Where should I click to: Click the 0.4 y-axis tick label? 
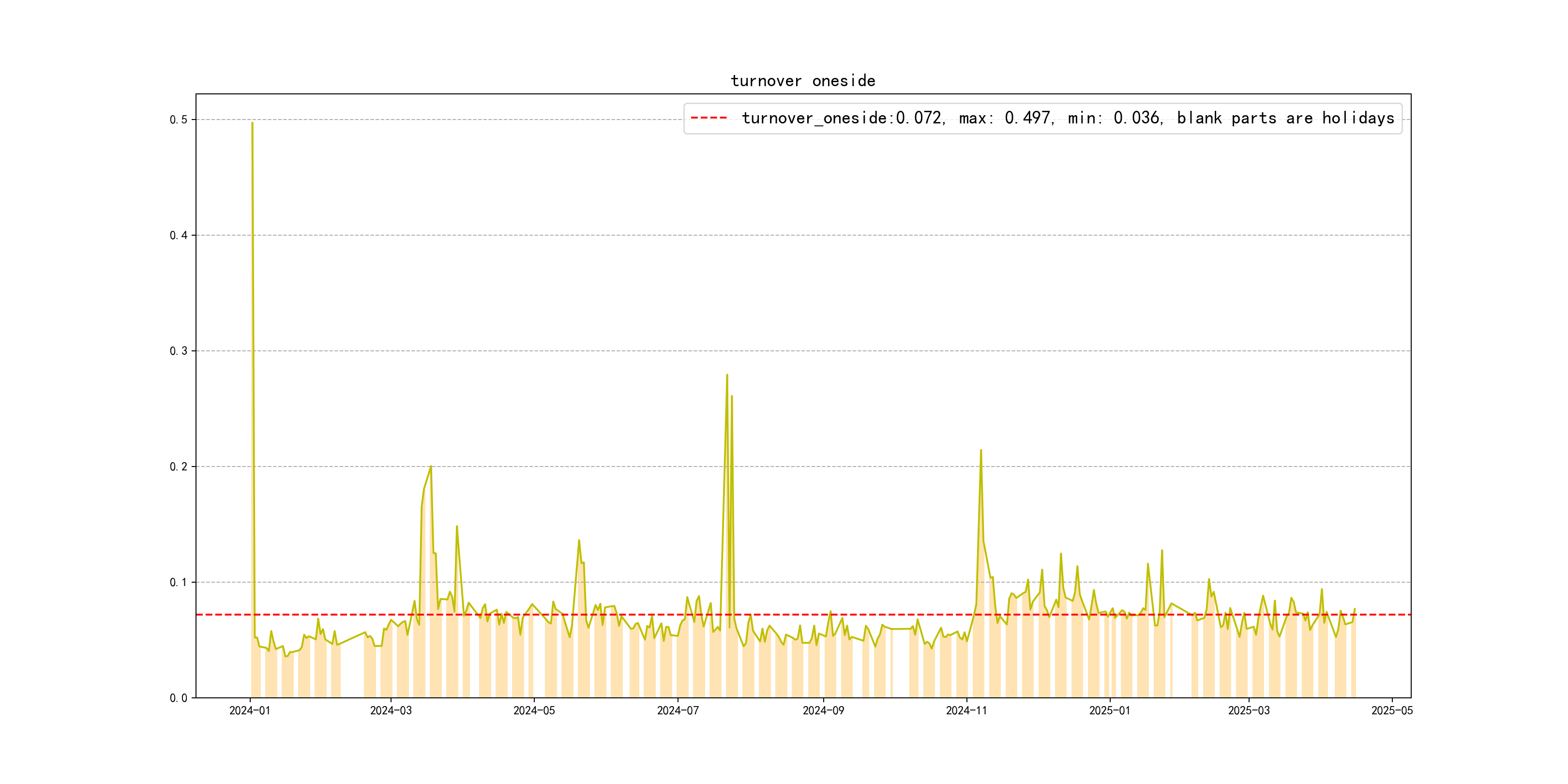point(179,236)
